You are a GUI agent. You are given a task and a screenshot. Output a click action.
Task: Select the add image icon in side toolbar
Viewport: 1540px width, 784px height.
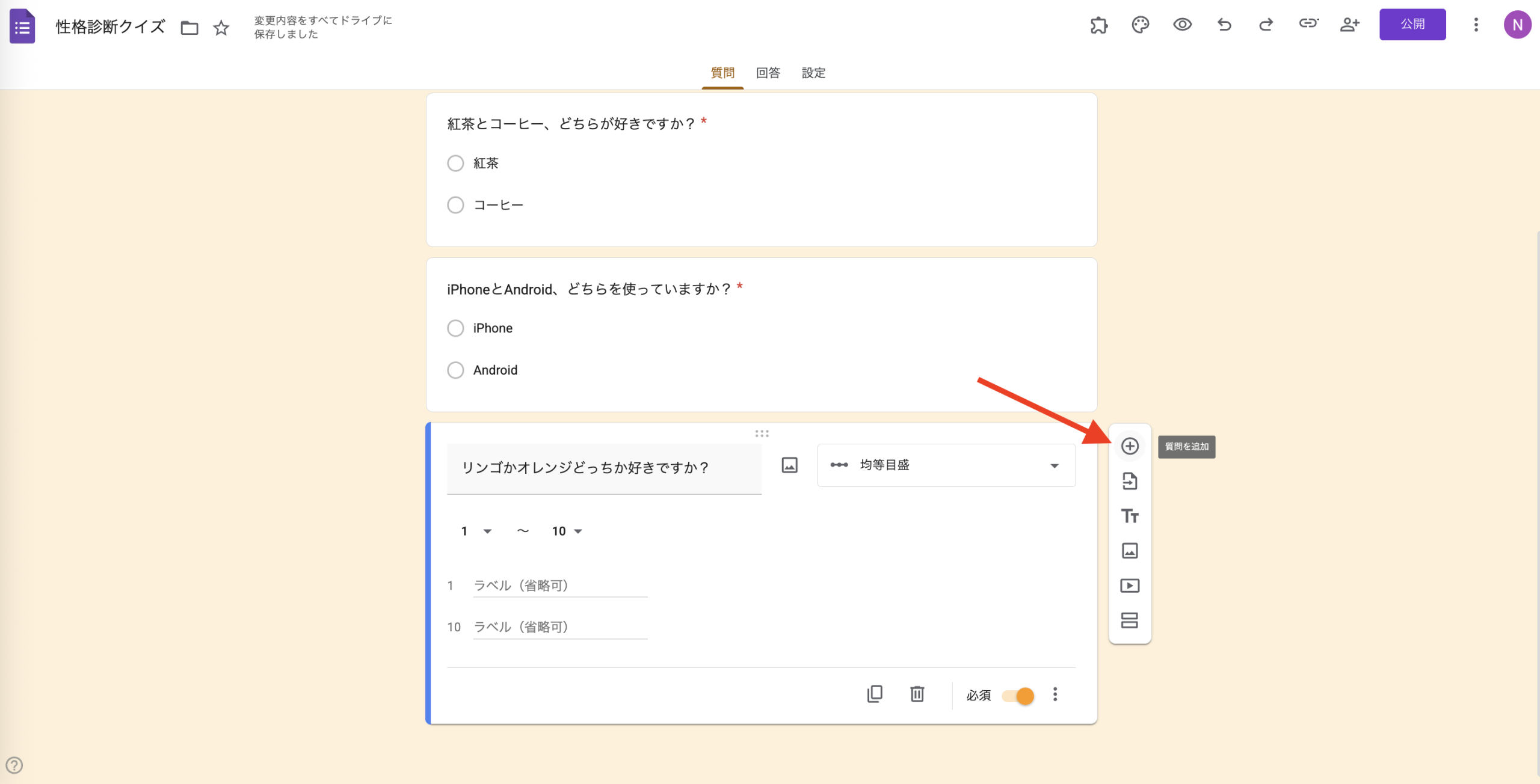(1130, 551)
